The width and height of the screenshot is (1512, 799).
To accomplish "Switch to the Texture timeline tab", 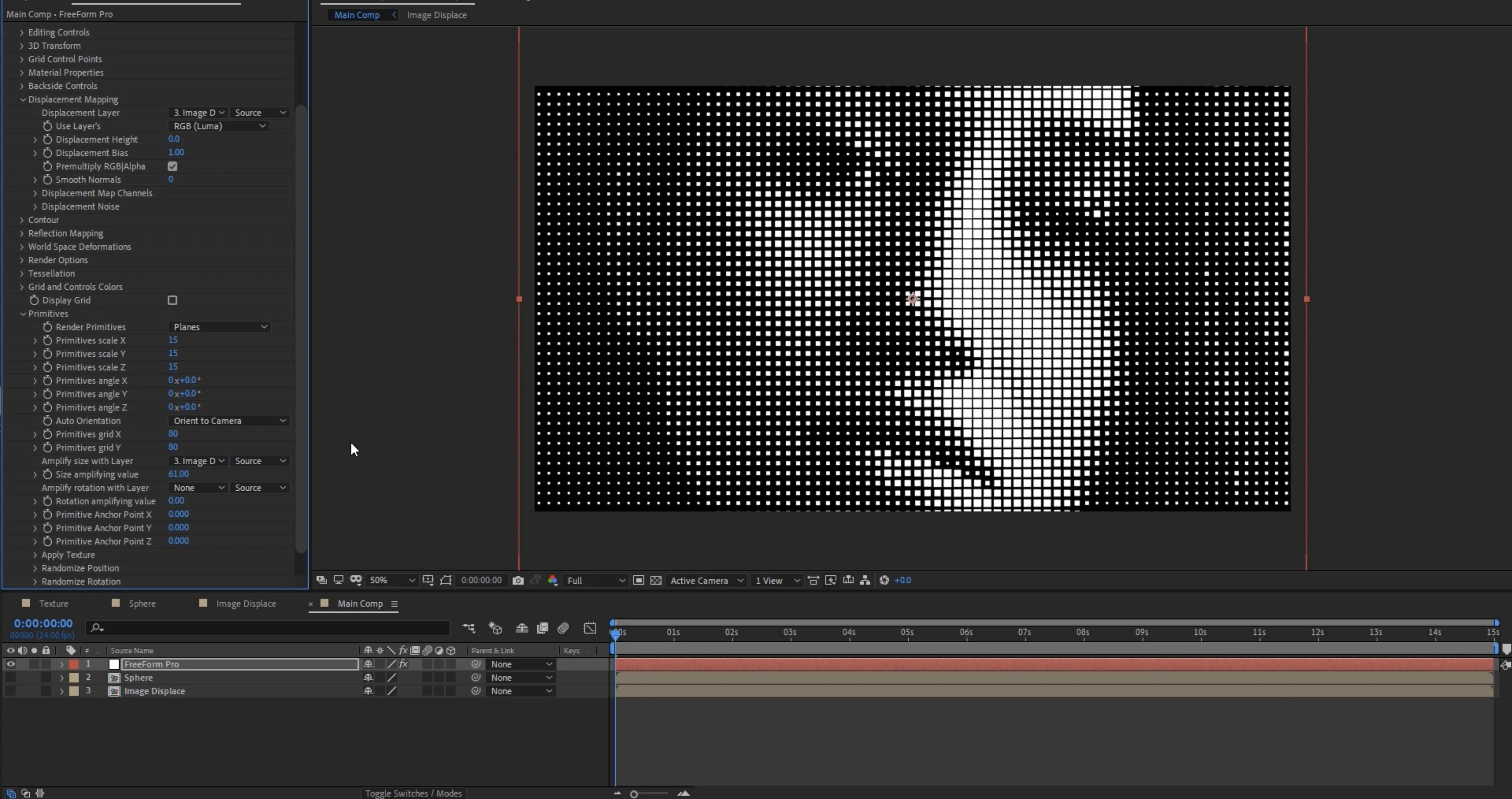I will tap(53, 603).
